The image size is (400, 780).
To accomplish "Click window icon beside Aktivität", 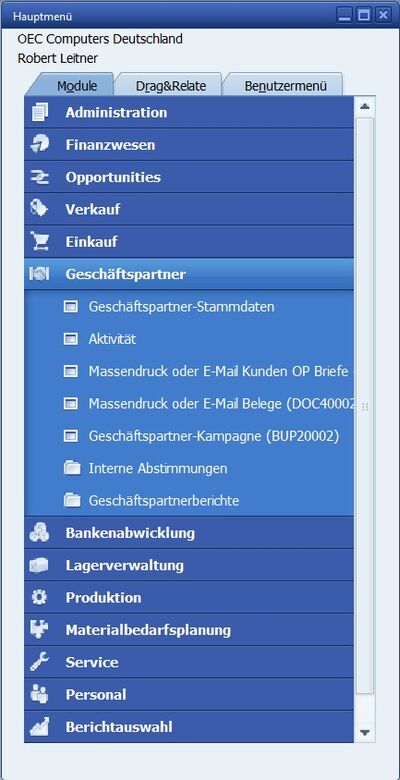I will pos(72,339).
